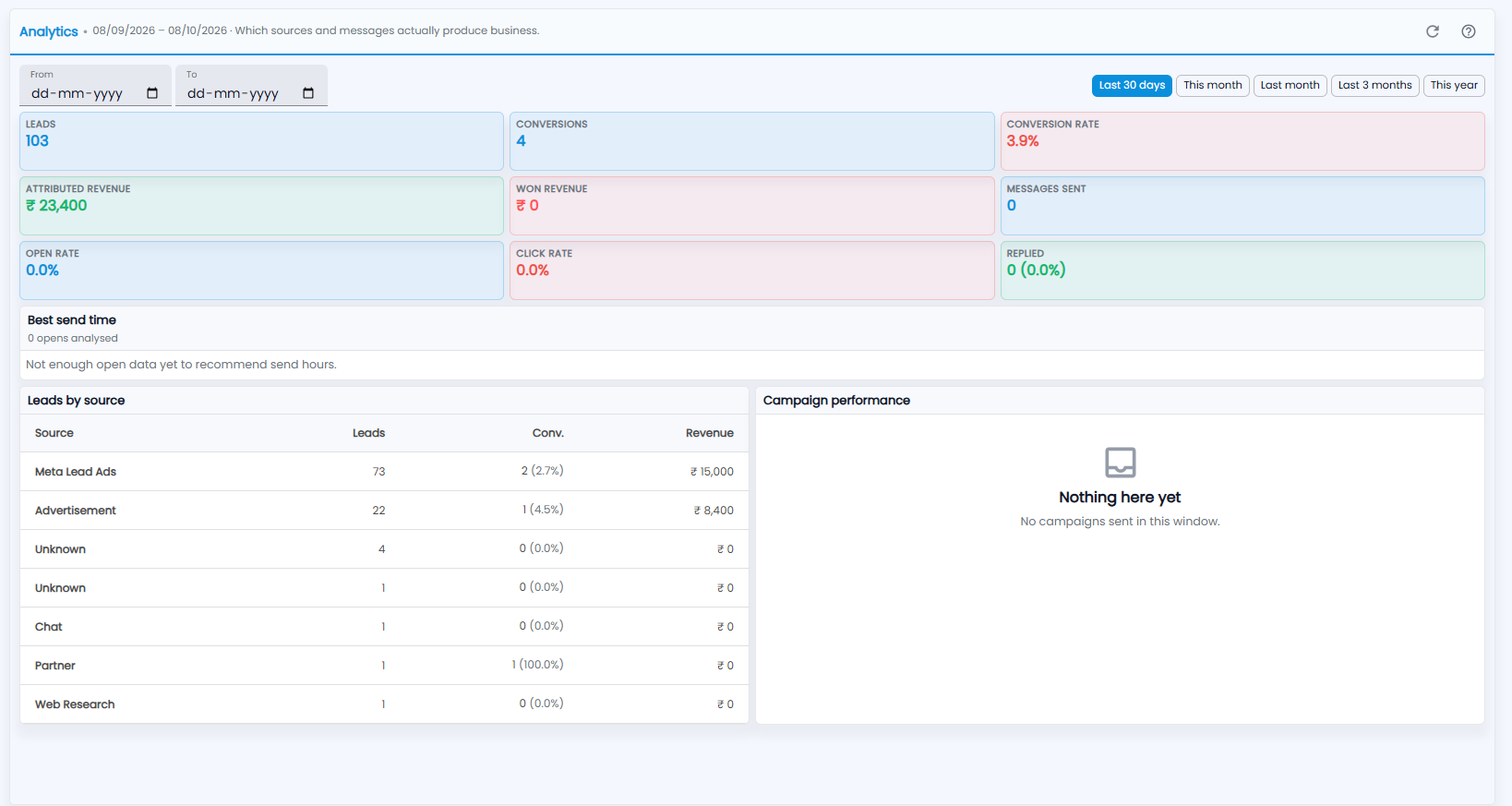Select the Leads card showing 103
The width and height of the screenshot is (1512, 806).
tap(261, 141)
